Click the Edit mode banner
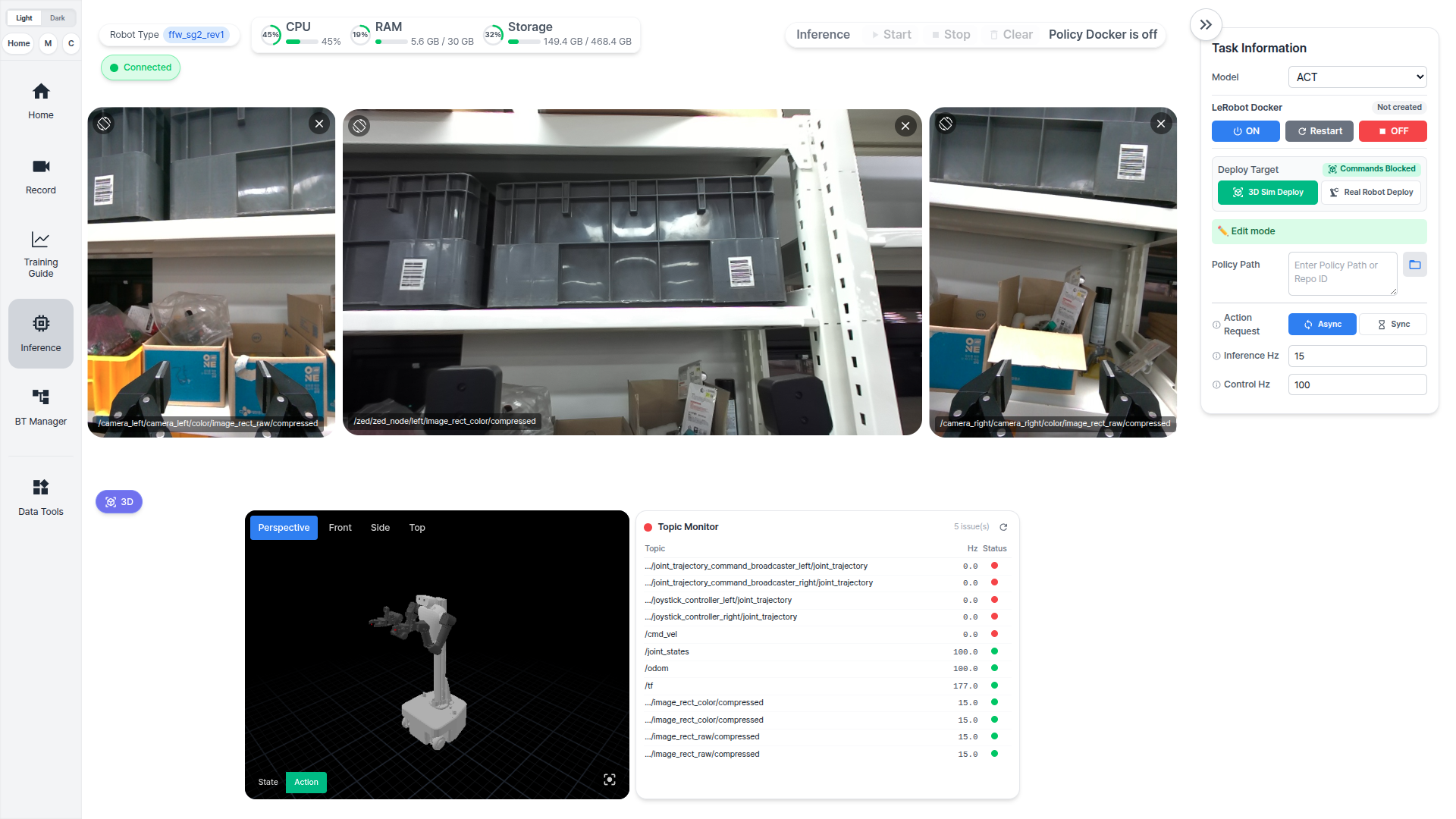1456x819 pixels. pyautogui.click(x=1319, y=231)
